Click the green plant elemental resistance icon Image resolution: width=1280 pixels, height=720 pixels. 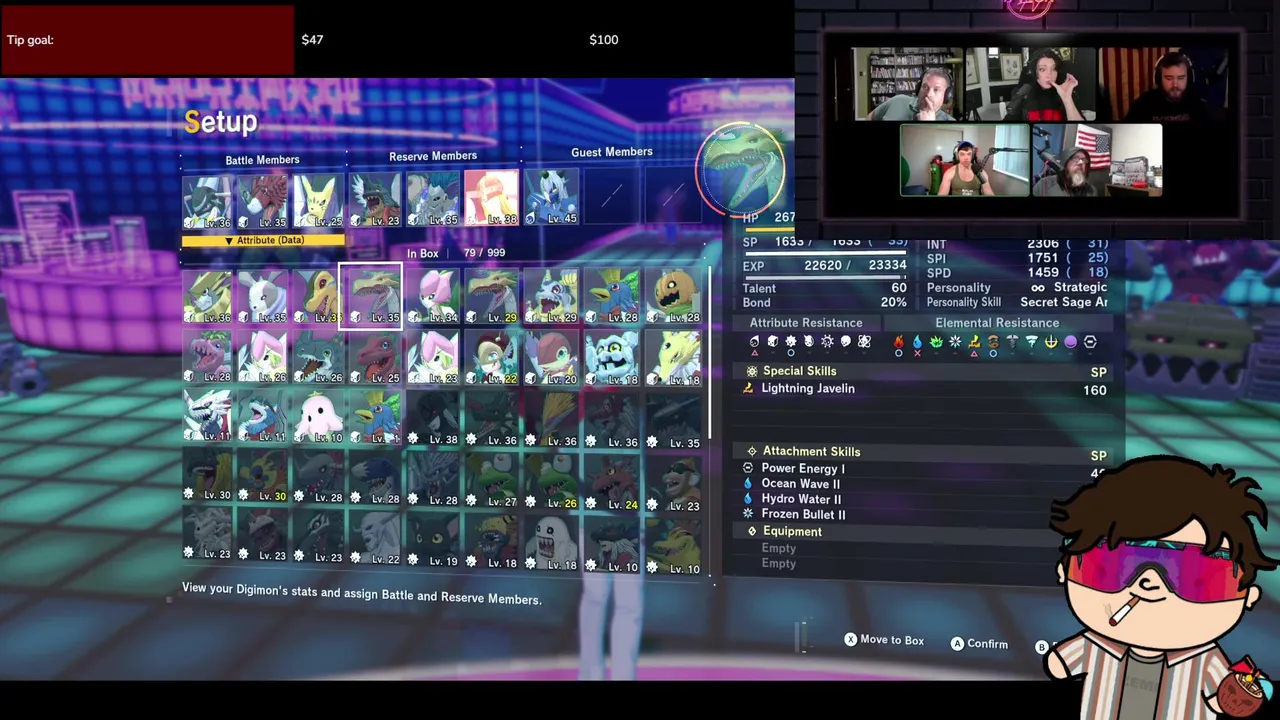936,342
